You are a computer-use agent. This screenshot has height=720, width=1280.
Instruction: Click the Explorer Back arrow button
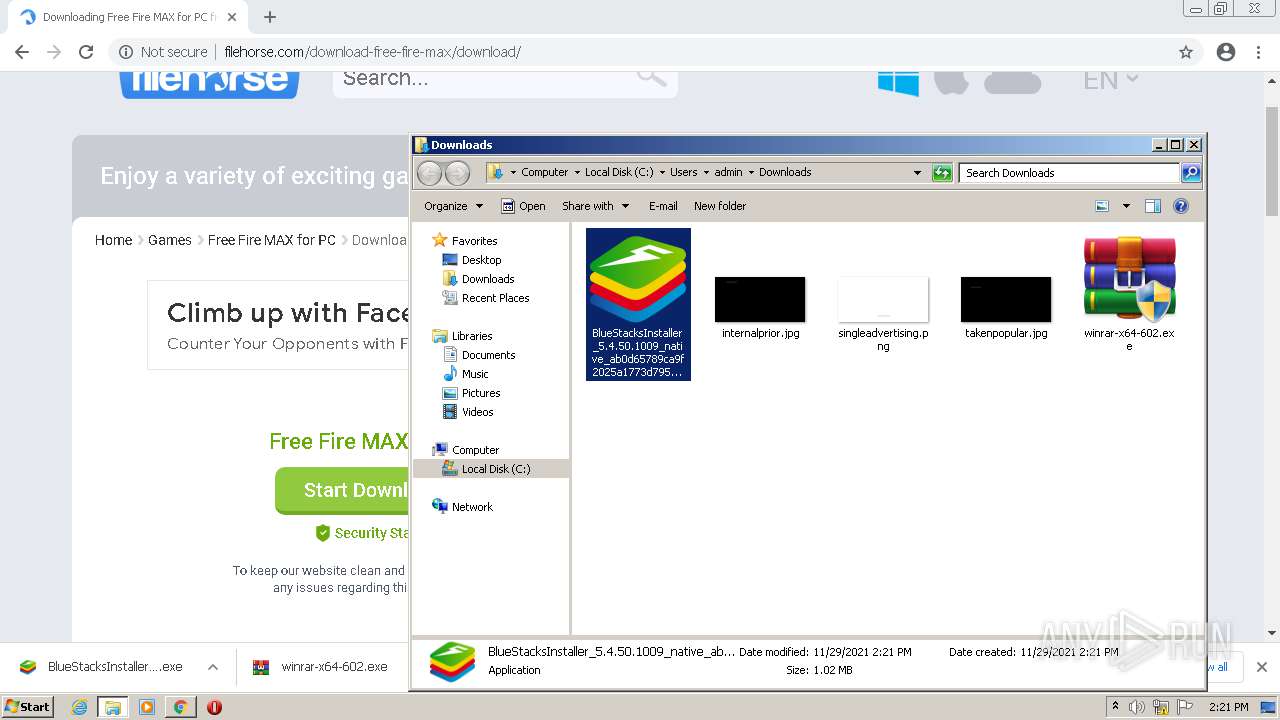pos(429,173)
